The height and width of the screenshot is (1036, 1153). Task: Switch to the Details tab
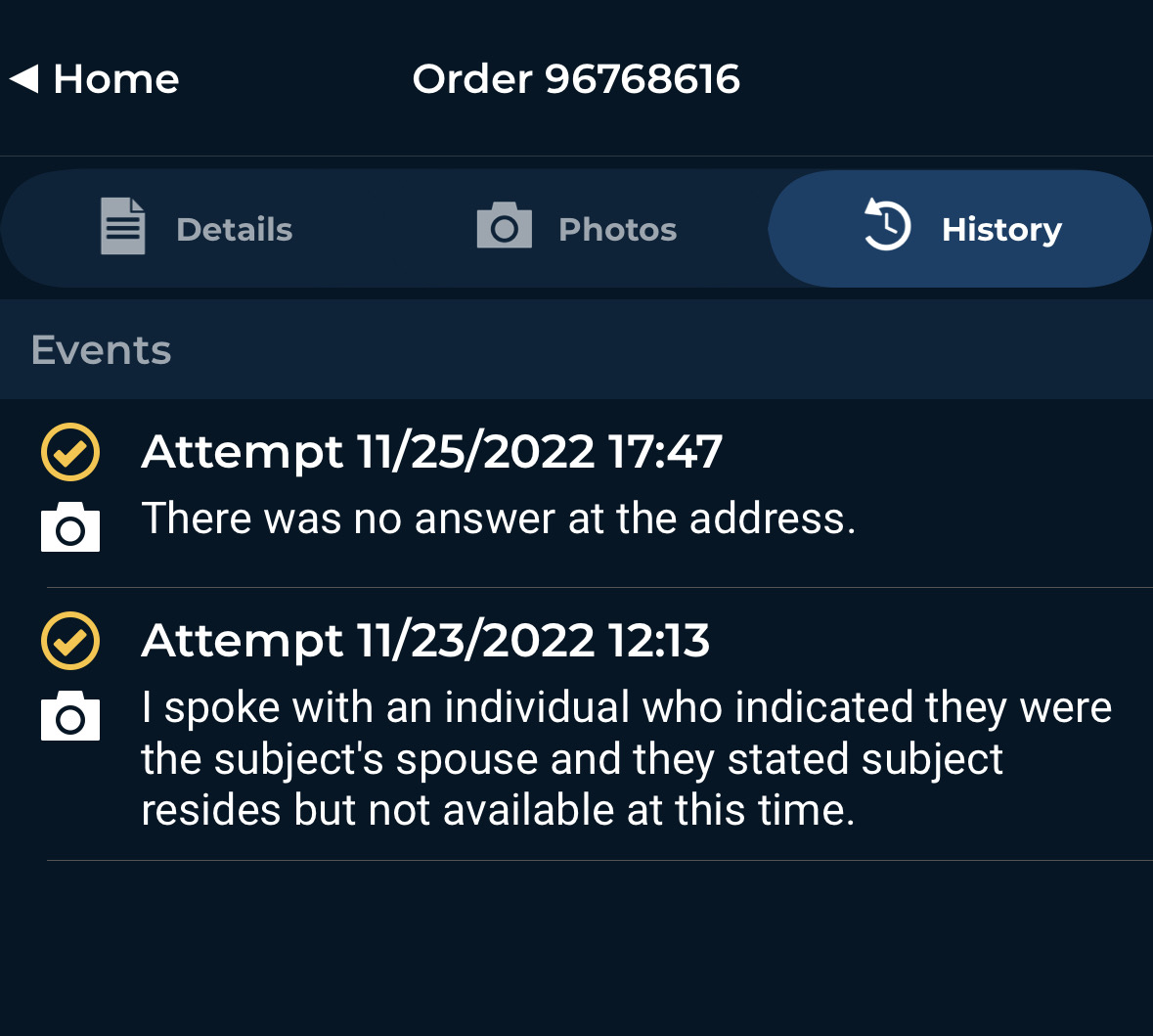coord(234,229)
